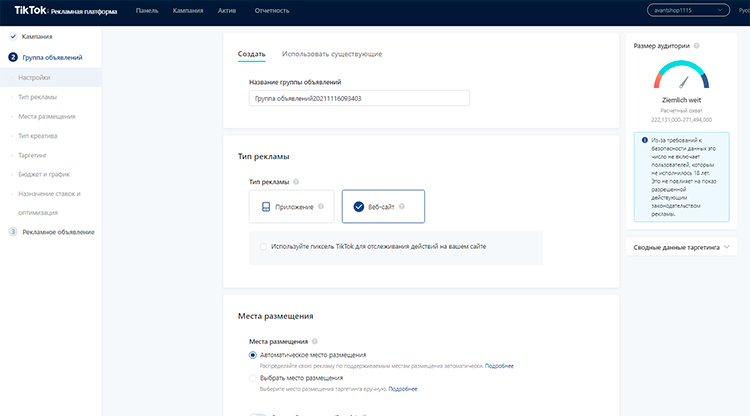Select Выбрать место размещения radio button
Screen dimensions: 750x416
click(252, 378)
